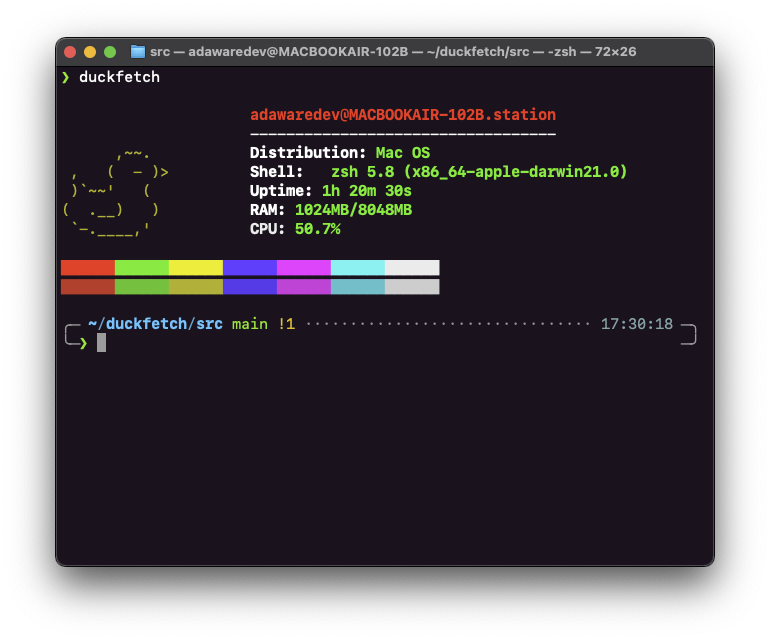This screenshot has height=640, width=770.
Task: Click the bright white color block
Action: 412,268
